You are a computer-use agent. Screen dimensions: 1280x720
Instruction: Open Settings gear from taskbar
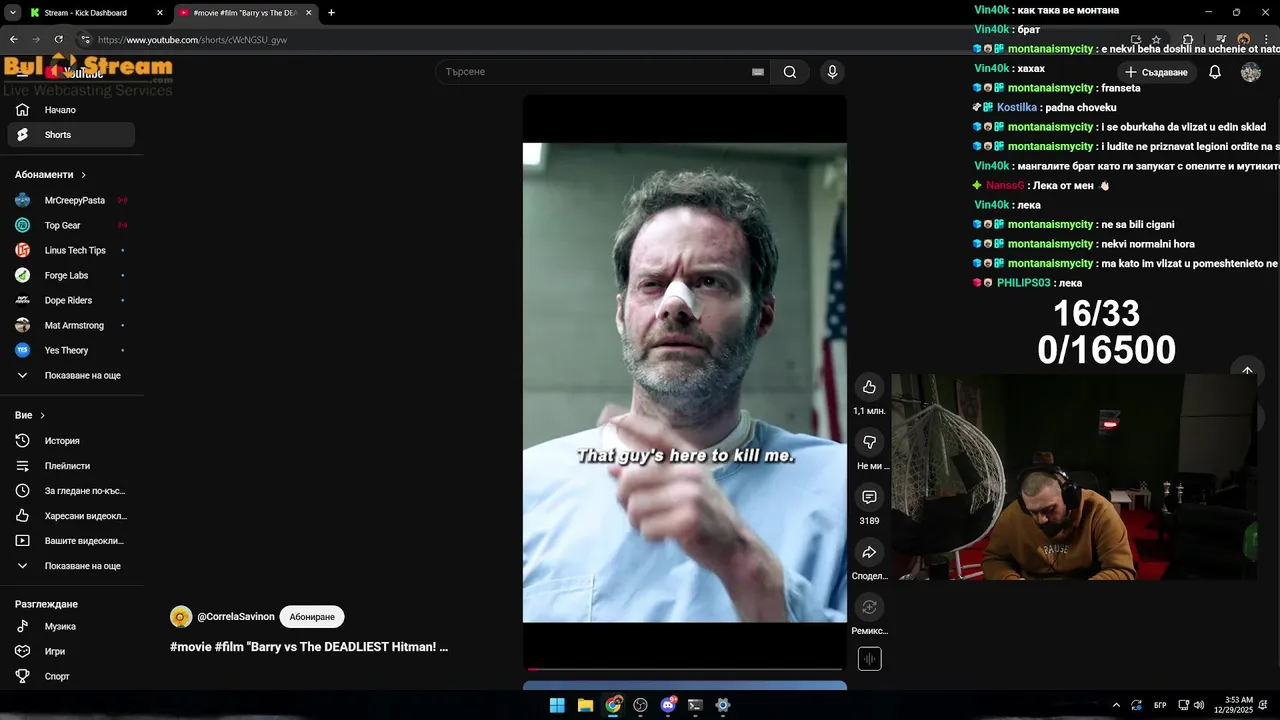723,705
